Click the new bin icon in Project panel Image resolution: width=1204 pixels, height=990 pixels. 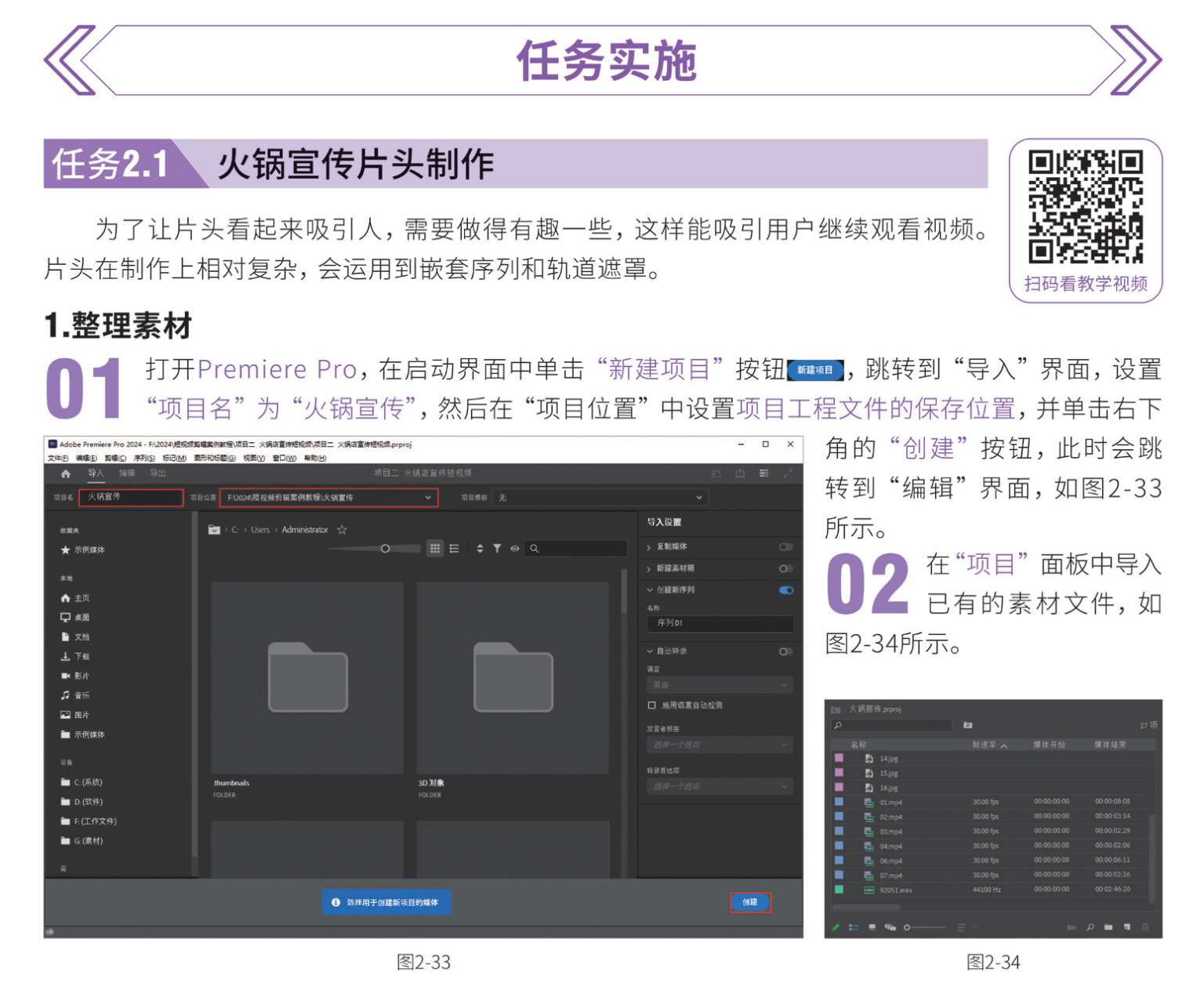(x=1108, y=927)
